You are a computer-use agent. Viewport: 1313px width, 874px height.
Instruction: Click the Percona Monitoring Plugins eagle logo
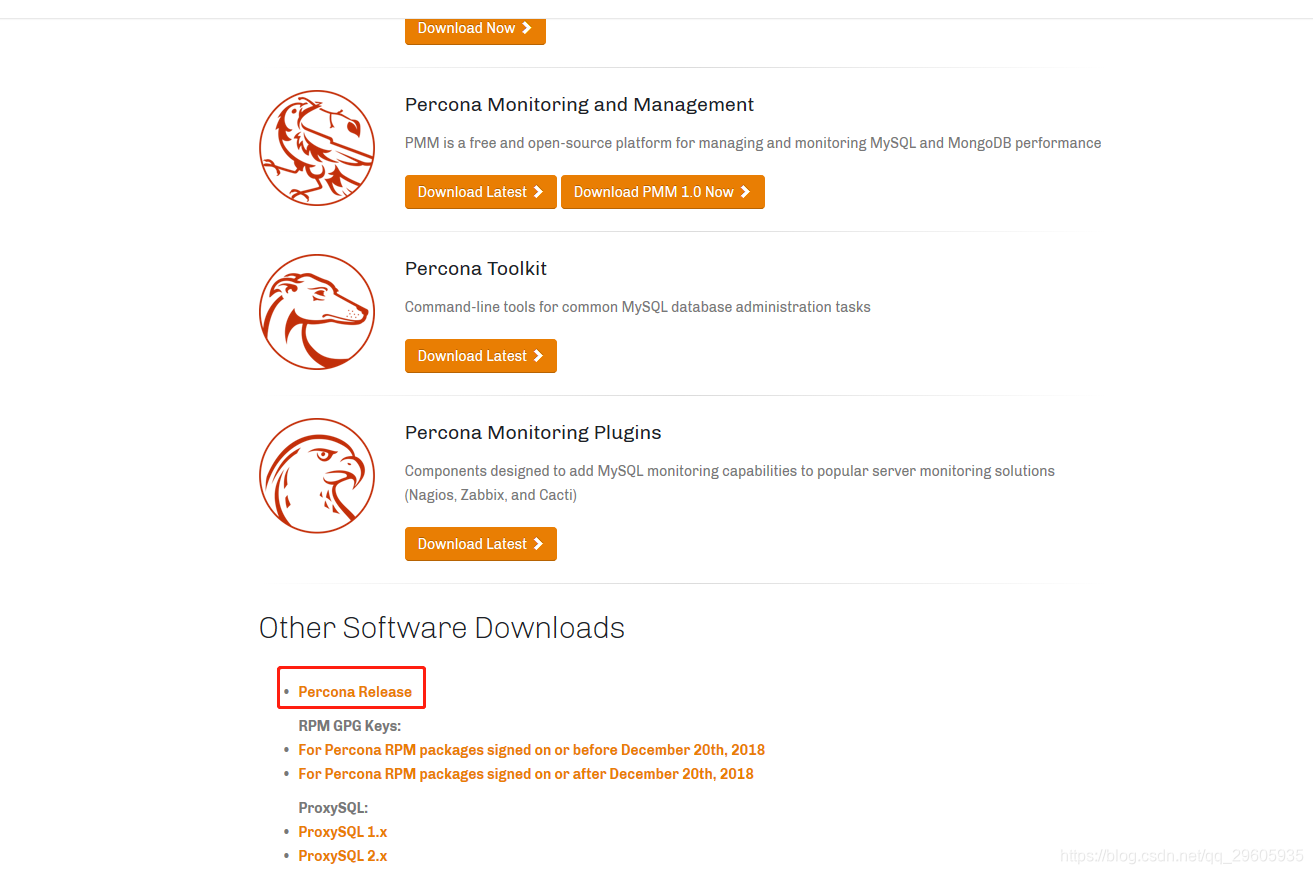[x=317, y=476]
